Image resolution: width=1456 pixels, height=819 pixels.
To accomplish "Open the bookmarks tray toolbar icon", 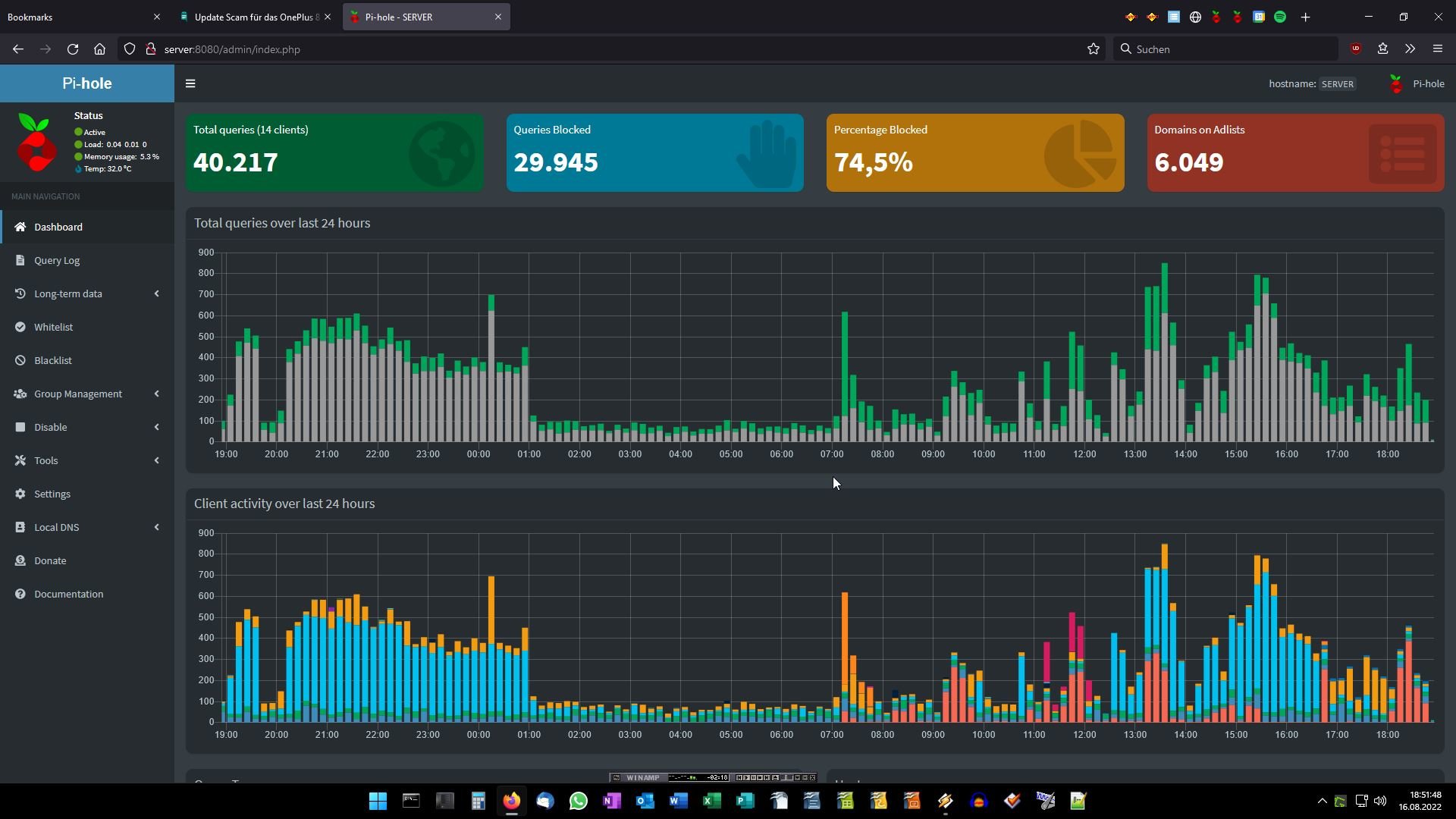I will click(x=1383, y=49).
